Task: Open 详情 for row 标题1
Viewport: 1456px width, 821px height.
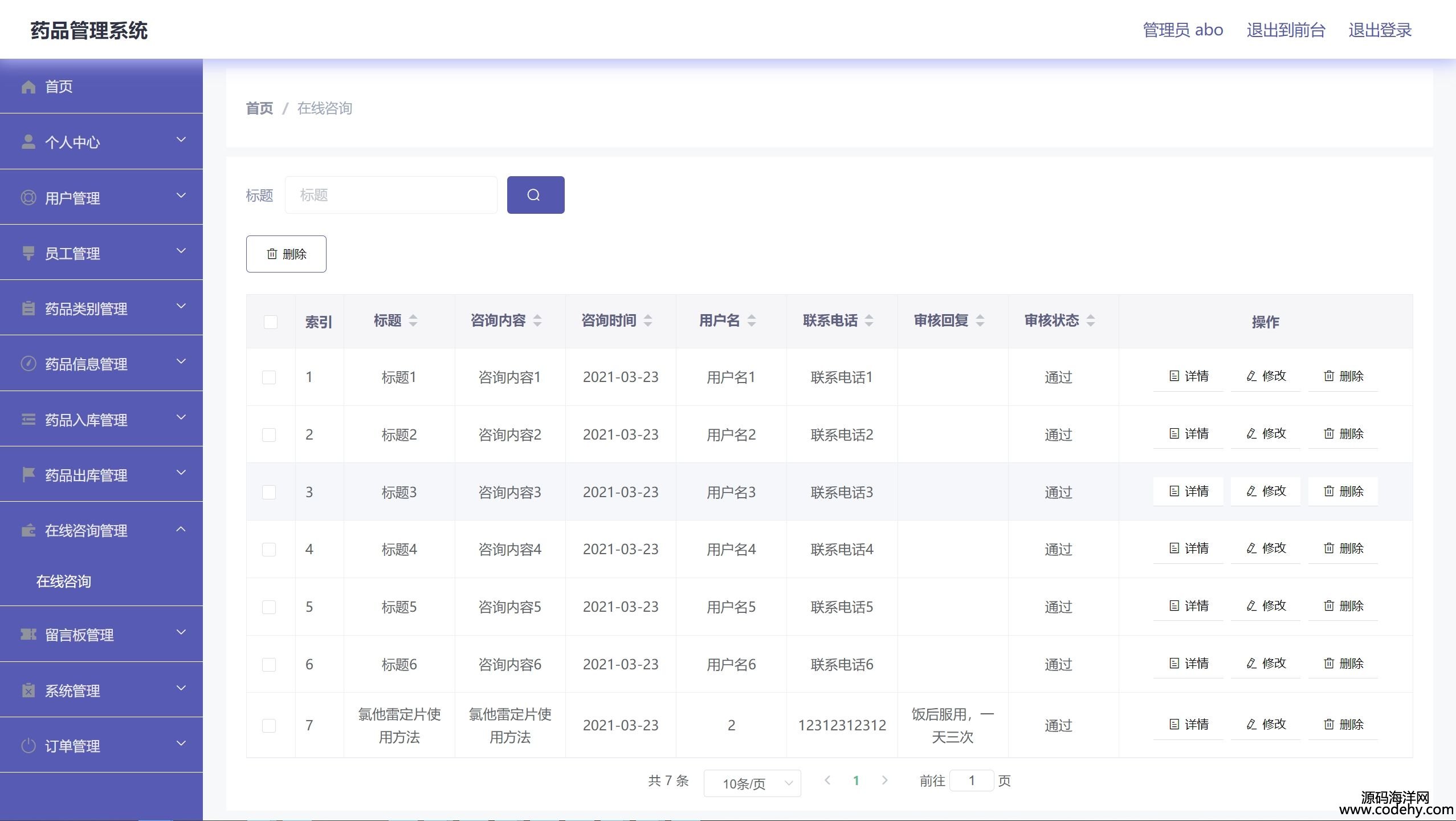Action: [x=1188, y=376]
